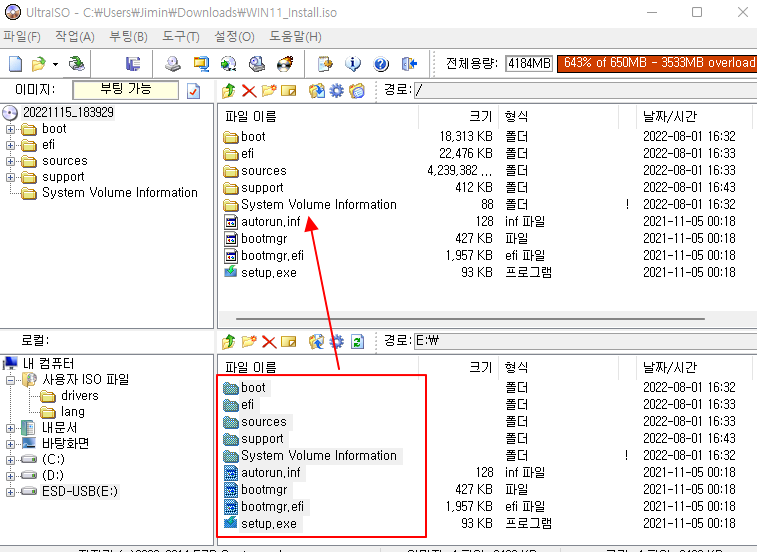This screenshot has width=757, height=552.
Task: Expand the sources folder in image tree
Action: [10, 161]
